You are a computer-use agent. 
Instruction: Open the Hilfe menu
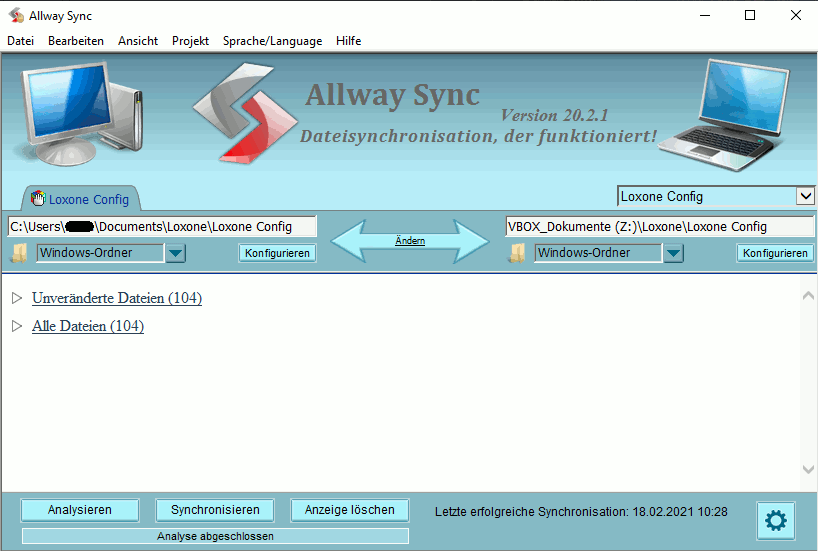(348, 41)
